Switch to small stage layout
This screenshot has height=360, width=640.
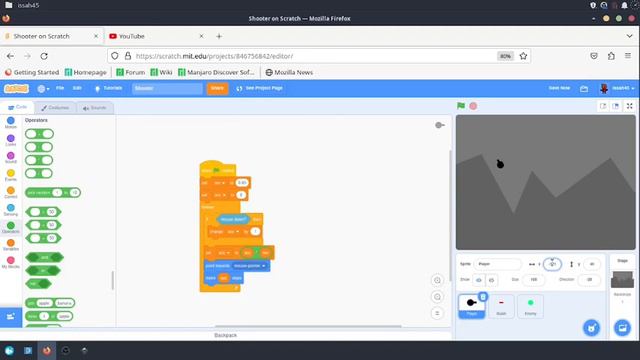coord(603,106)
